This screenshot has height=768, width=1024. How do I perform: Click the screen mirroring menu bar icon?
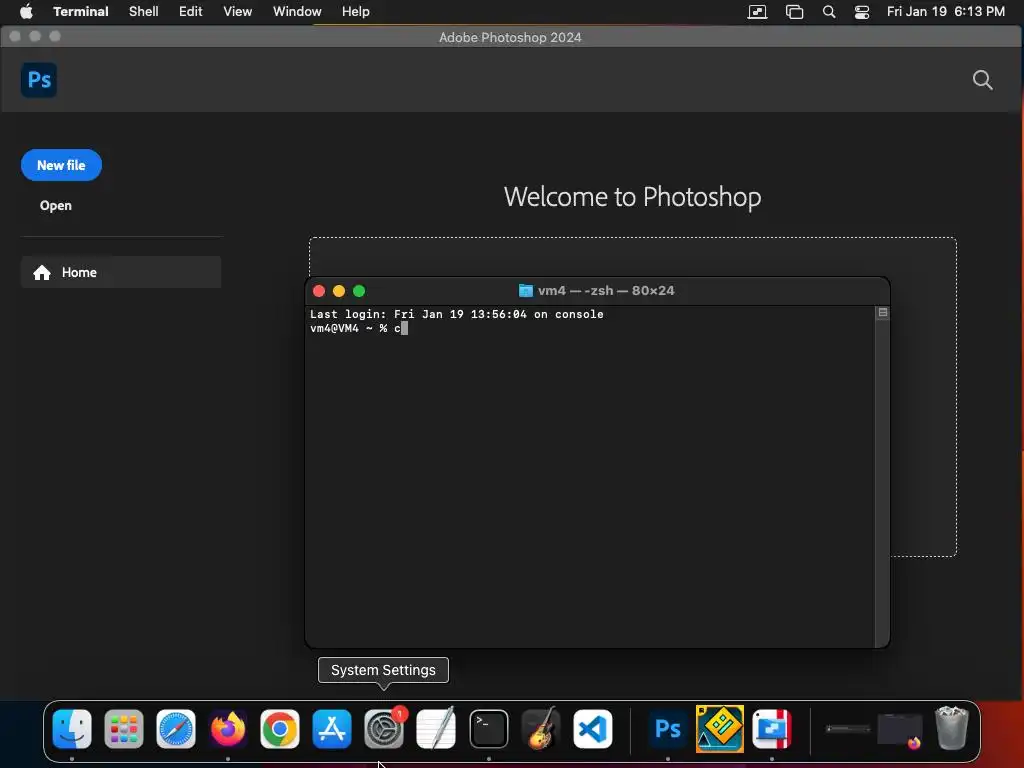pos(758,12)
